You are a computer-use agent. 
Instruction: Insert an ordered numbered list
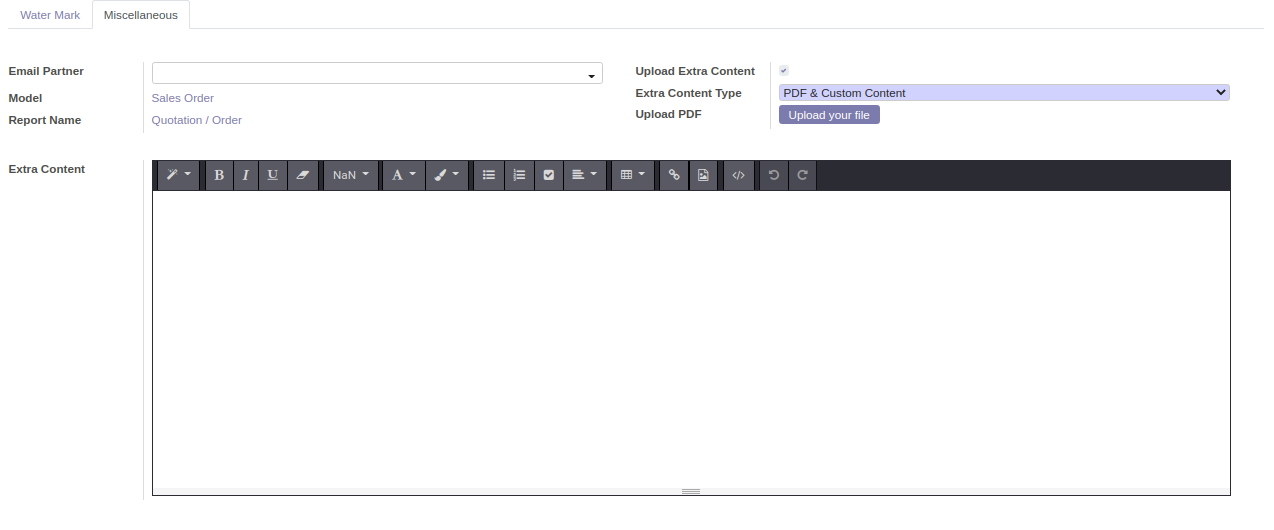pos(519,175)
